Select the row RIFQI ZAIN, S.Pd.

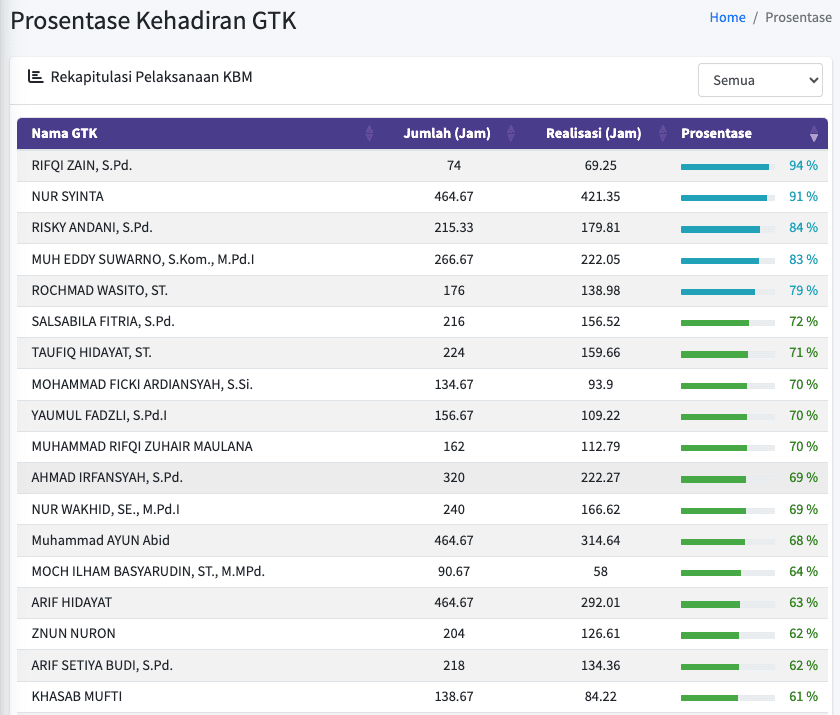point(422,165)
